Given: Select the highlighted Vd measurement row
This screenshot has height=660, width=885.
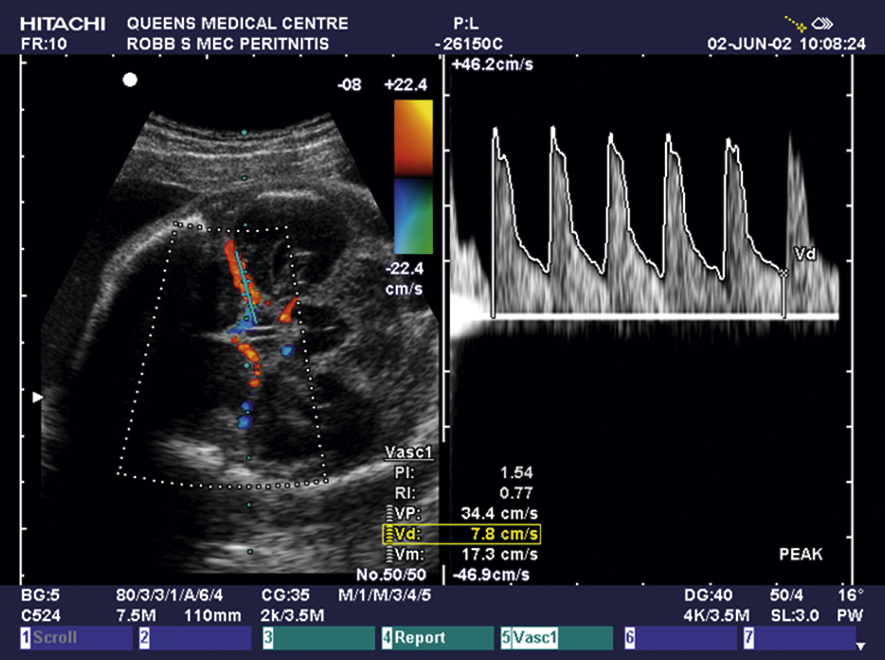Looking at the screenshot, I should [x=461, y=534].
